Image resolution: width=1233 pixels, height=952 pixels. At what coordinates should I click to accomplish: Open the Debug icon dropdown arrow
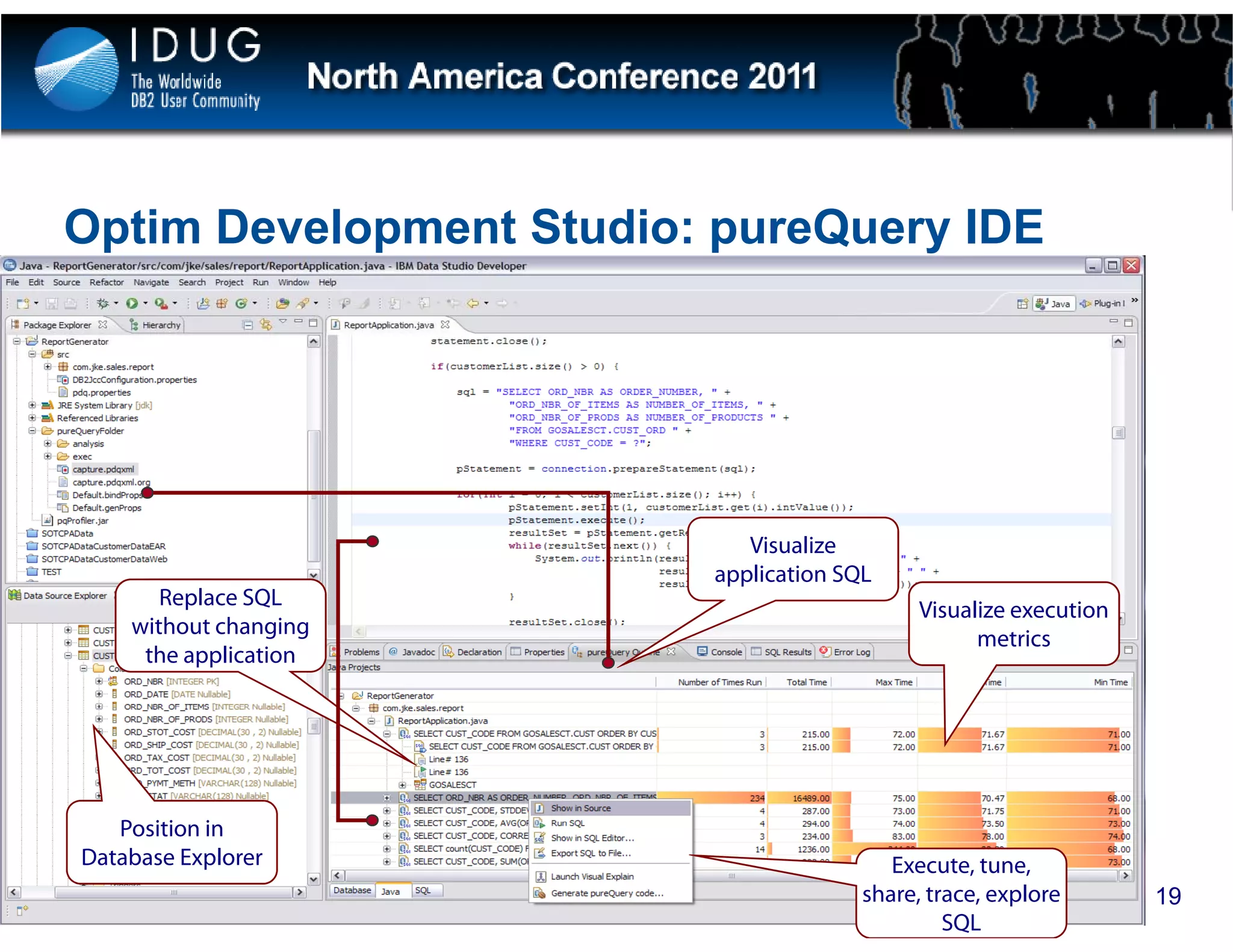click(116, 303)
